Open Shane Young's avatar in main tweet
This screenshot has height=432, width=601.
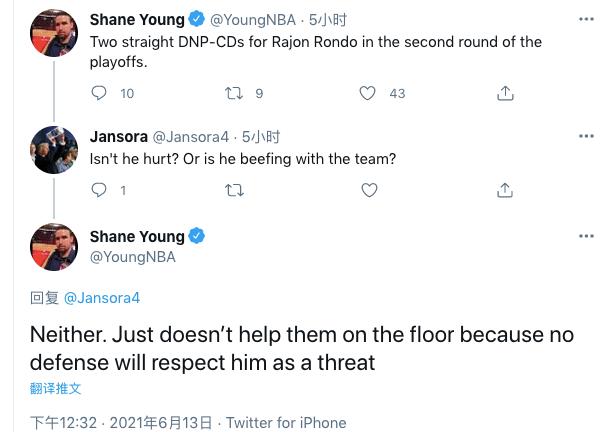pos(54,247)
